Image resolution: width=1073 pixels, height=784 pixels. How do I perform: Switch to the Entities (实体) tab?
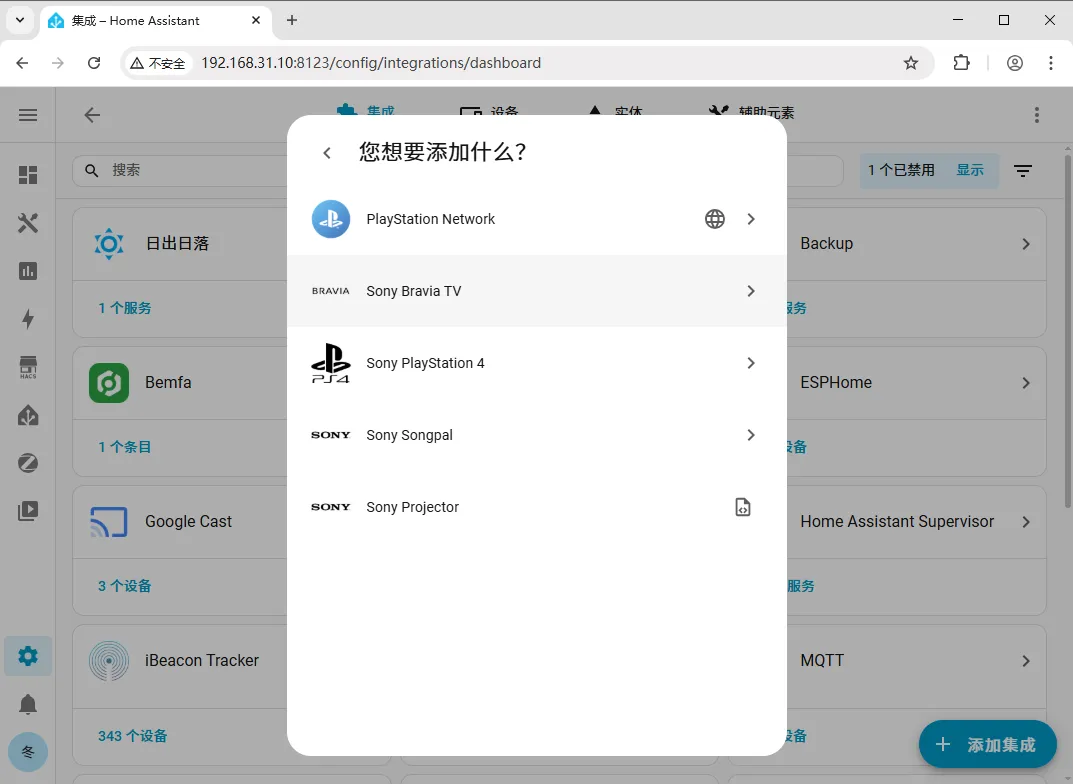point(615,112)
